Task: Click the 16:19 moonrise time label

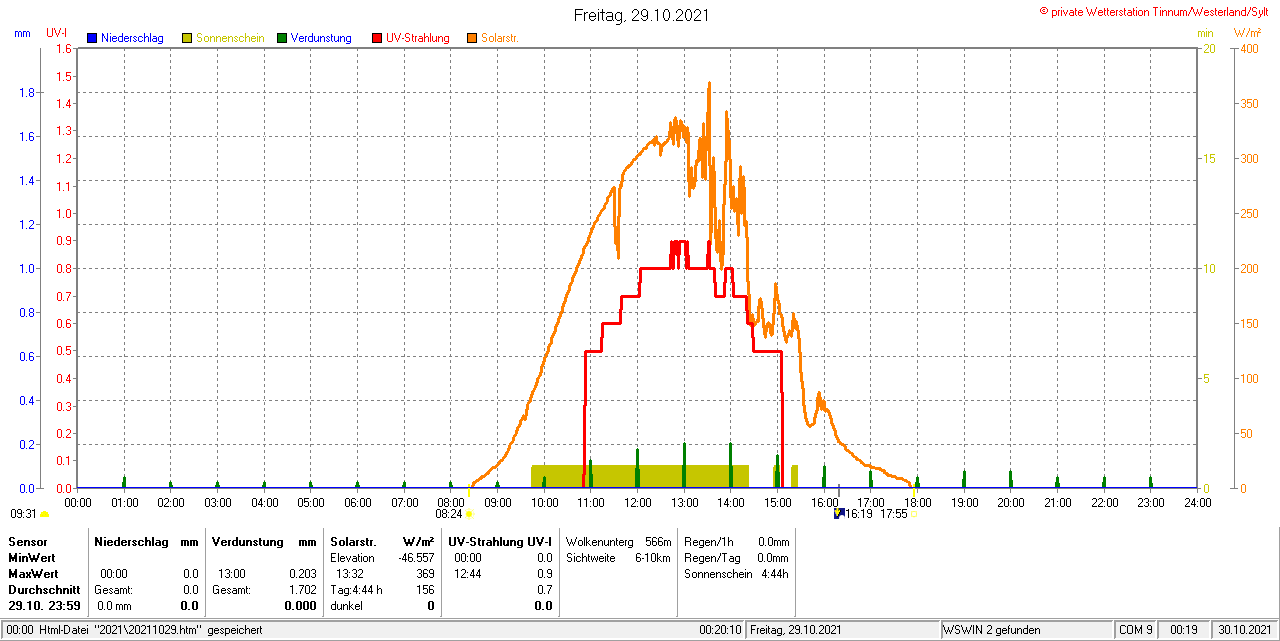Action: point(859,514)
